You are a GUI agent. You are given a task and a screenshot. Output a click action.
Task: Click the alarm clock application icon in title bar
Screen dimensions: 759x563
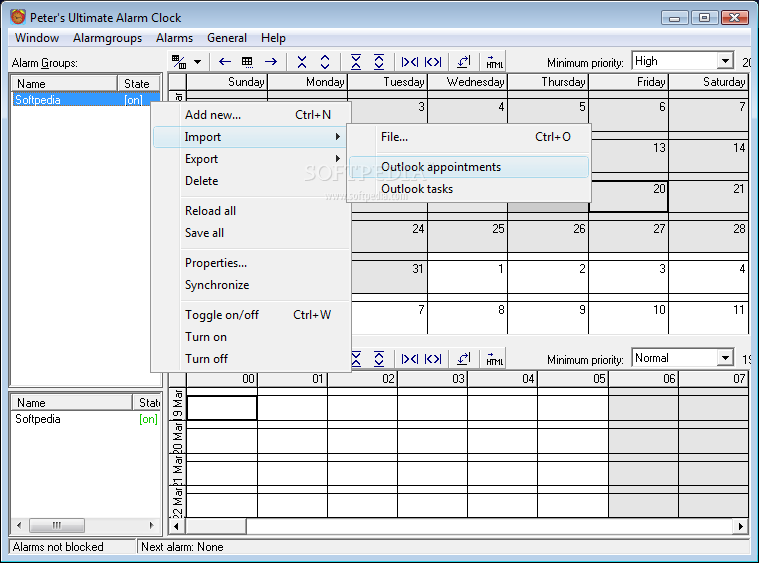[17, 17]
